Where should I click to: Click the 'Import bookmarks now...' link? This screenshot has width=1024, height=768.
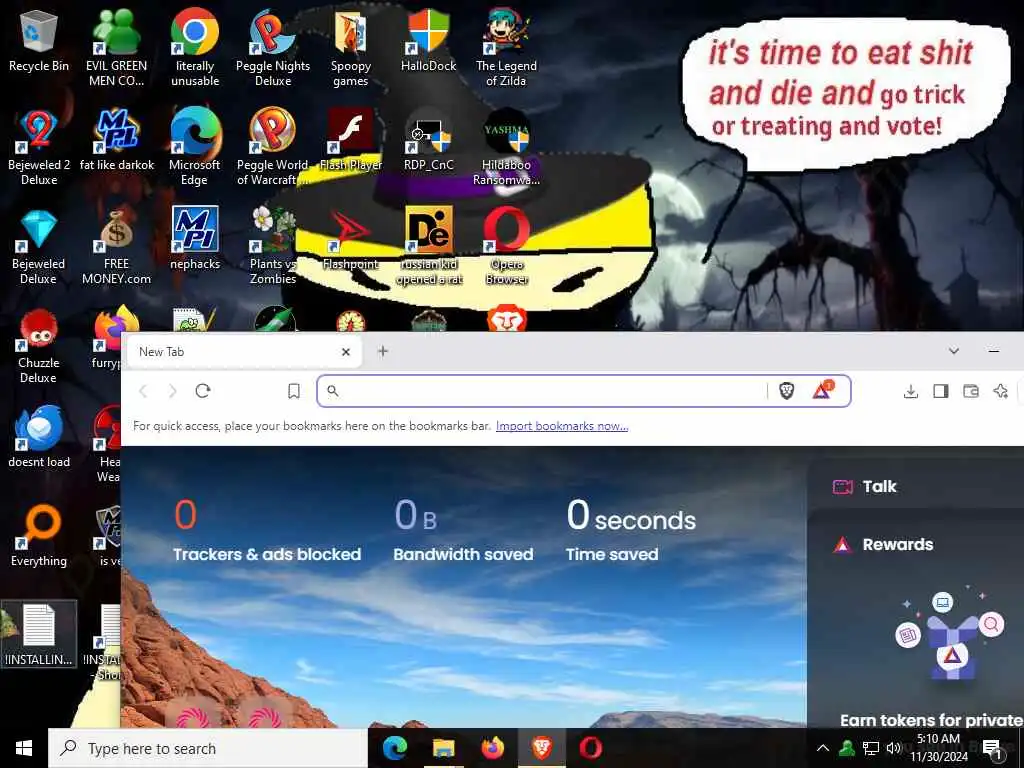[x=562, y=426]
